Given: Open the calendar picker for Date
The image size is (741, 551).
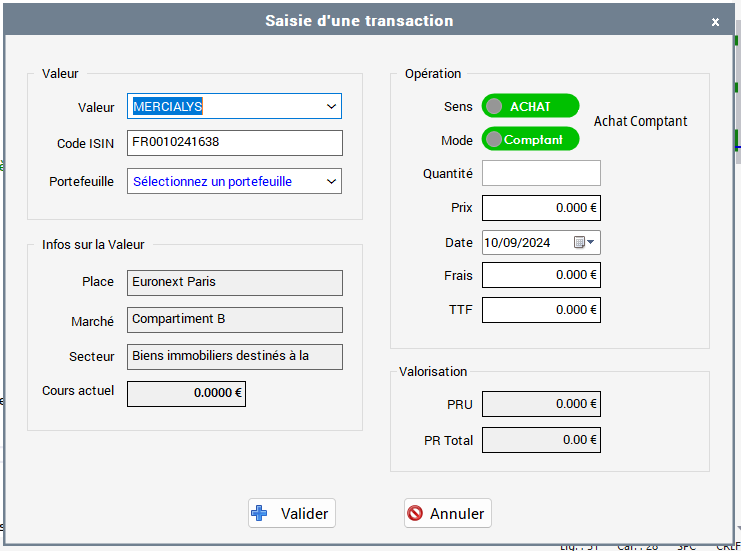Looking at the screenshot, I should click(584, 242).
